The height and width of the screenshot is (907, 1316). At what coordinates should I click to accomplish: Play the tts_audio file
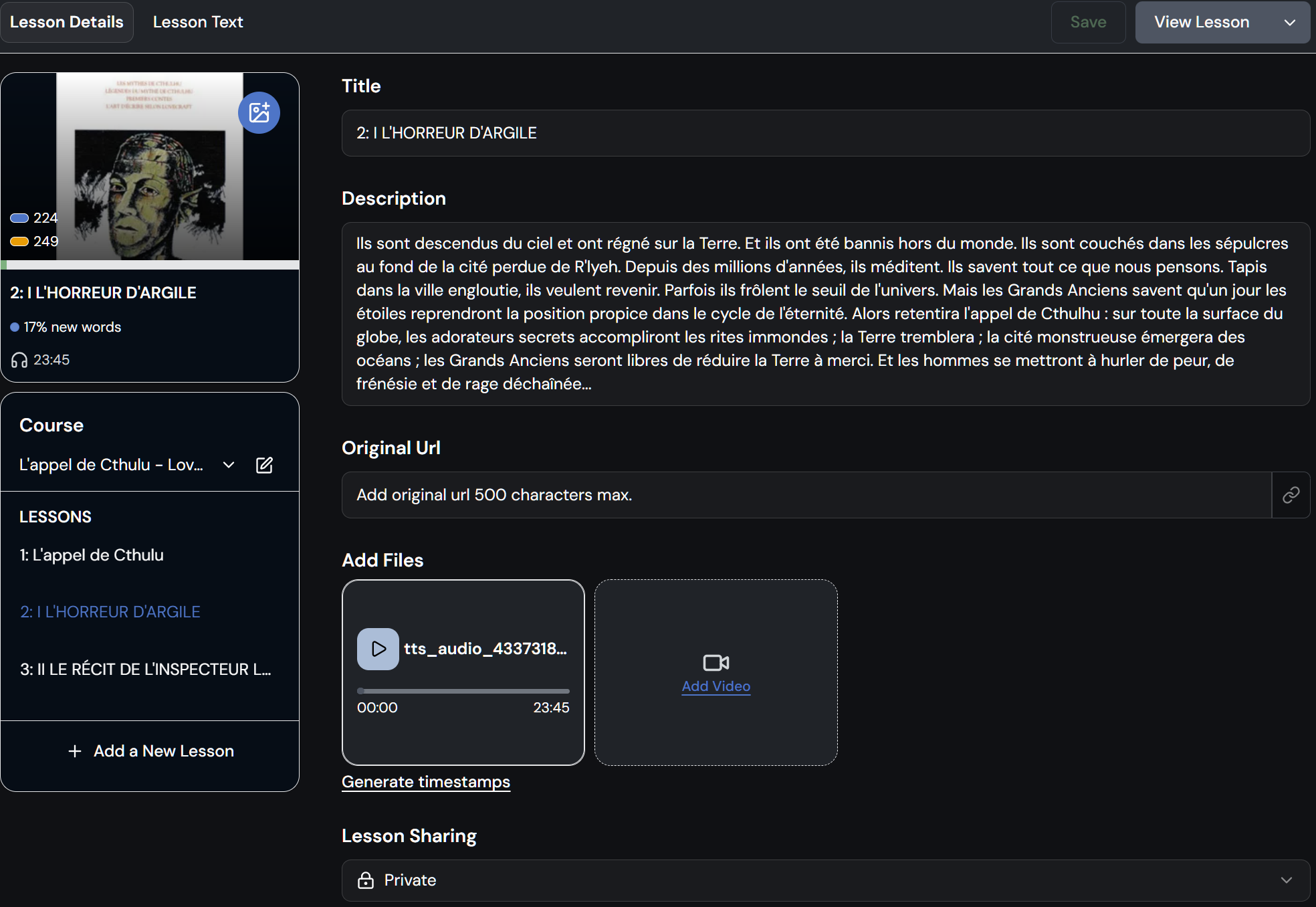pos(378,649)
